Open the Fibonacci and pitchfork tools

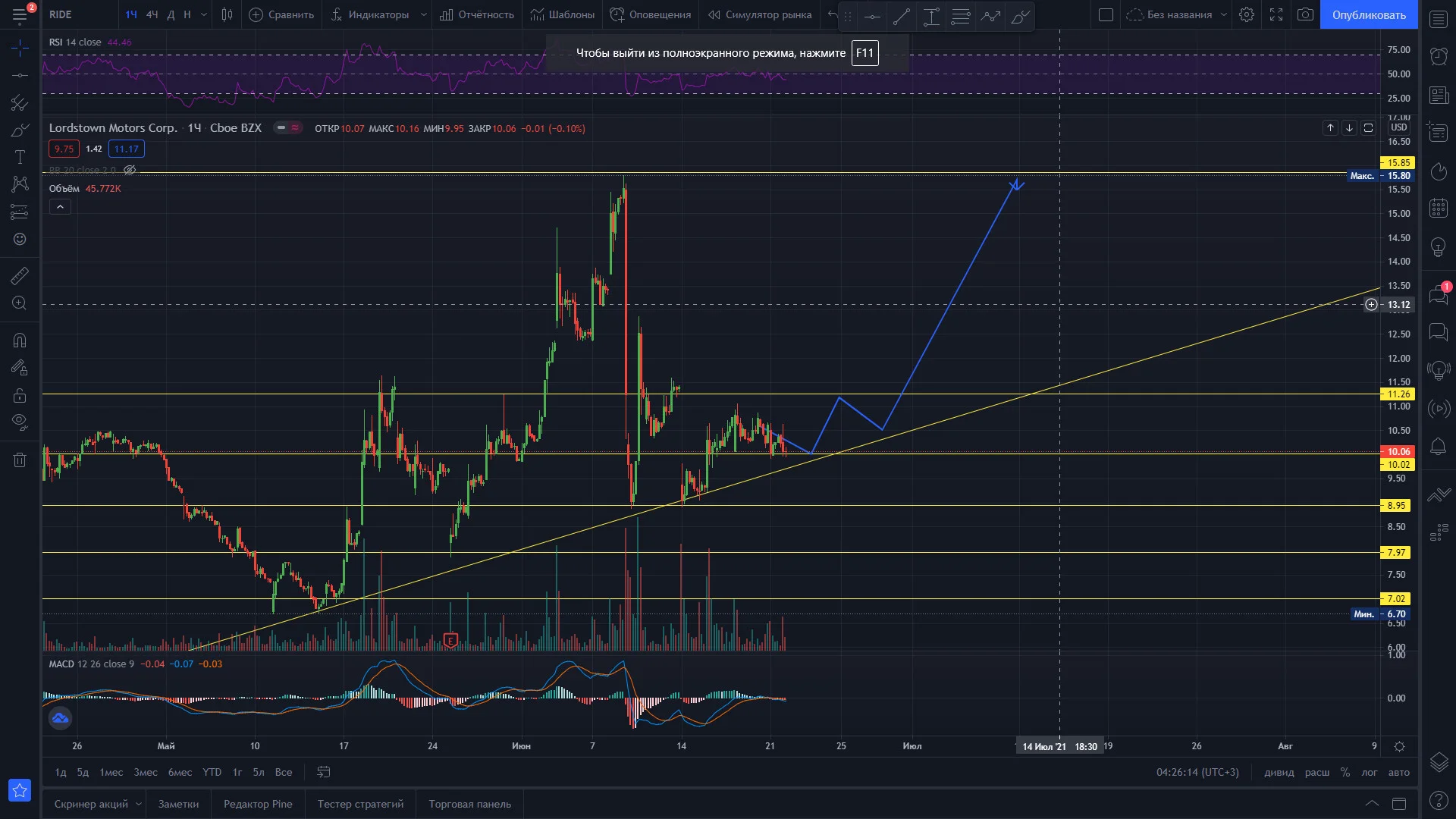tap(20, 102)
